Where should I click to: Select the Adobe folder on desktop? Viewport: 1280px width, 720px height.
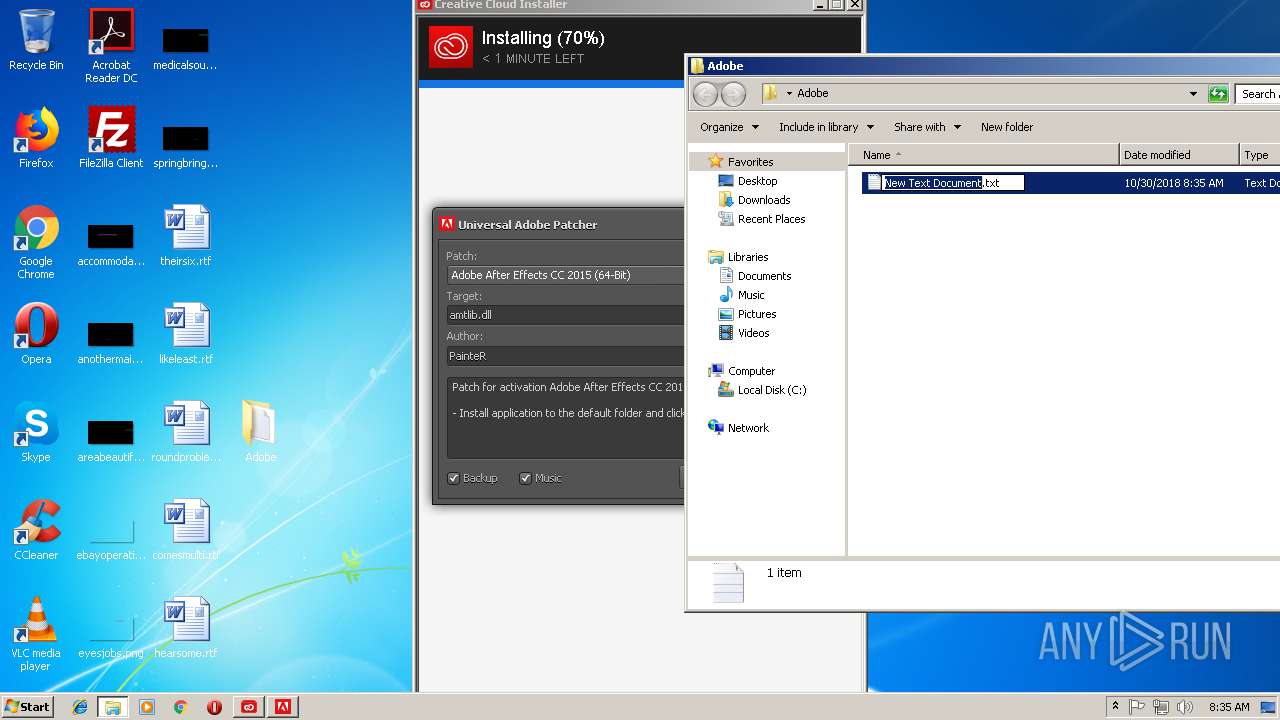point(260,432)
